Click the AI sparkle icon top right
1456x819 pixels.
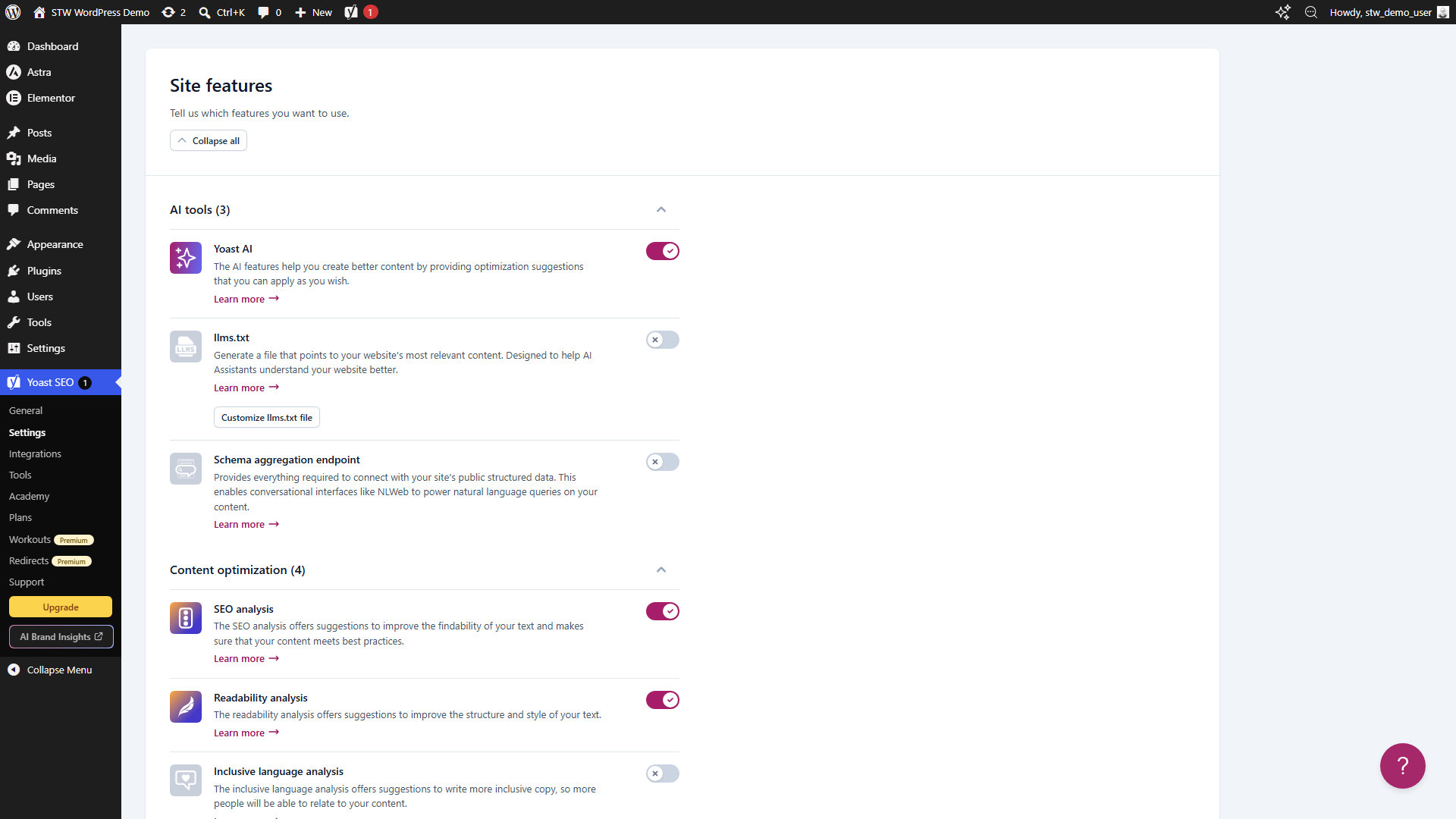point(1282,12)
